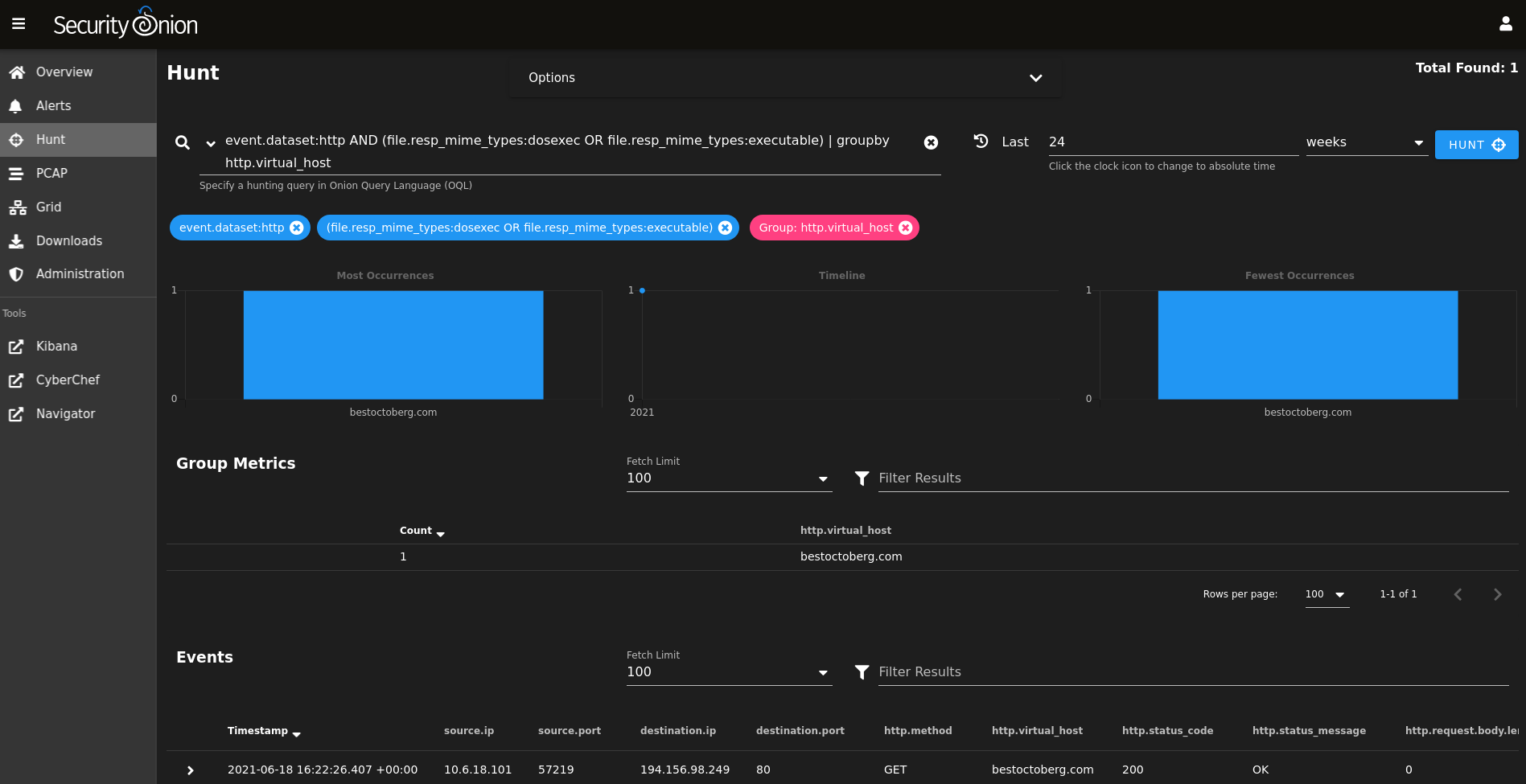Navigate to Downloads
This screenshot has height=784, width=1526.
[78, 241]
